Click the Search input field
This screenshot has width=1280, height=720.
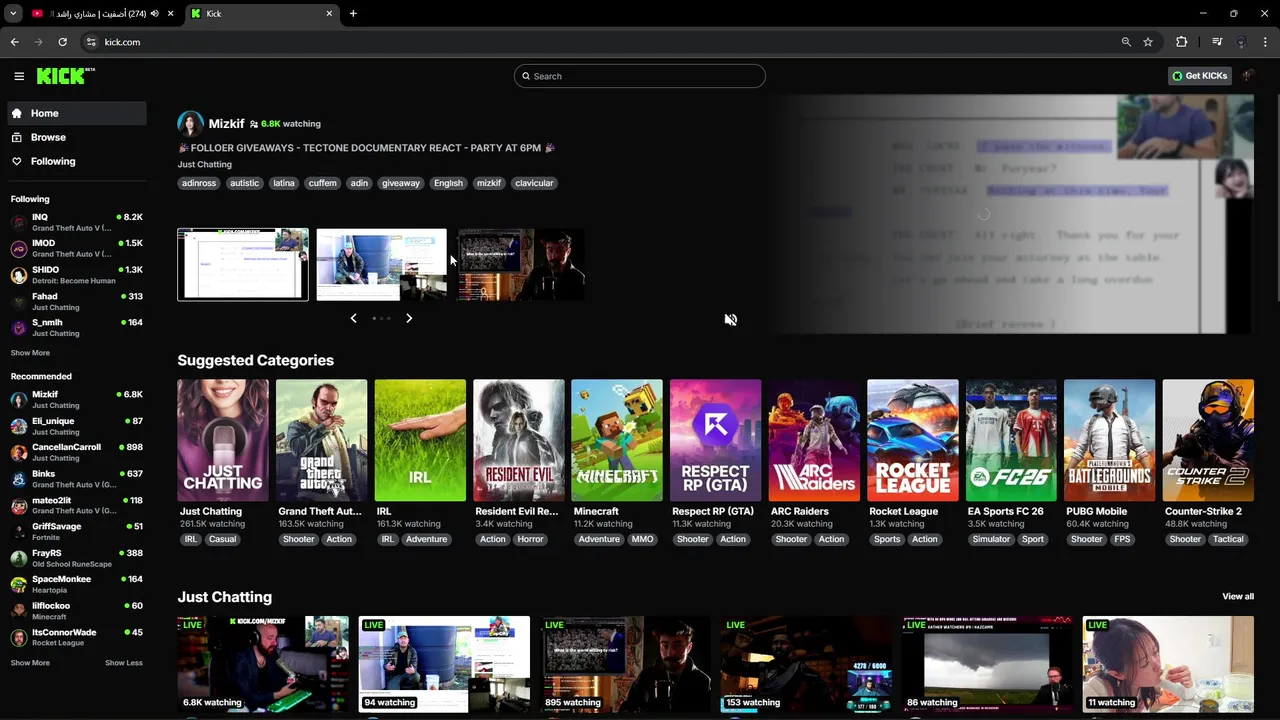[640, 76]
